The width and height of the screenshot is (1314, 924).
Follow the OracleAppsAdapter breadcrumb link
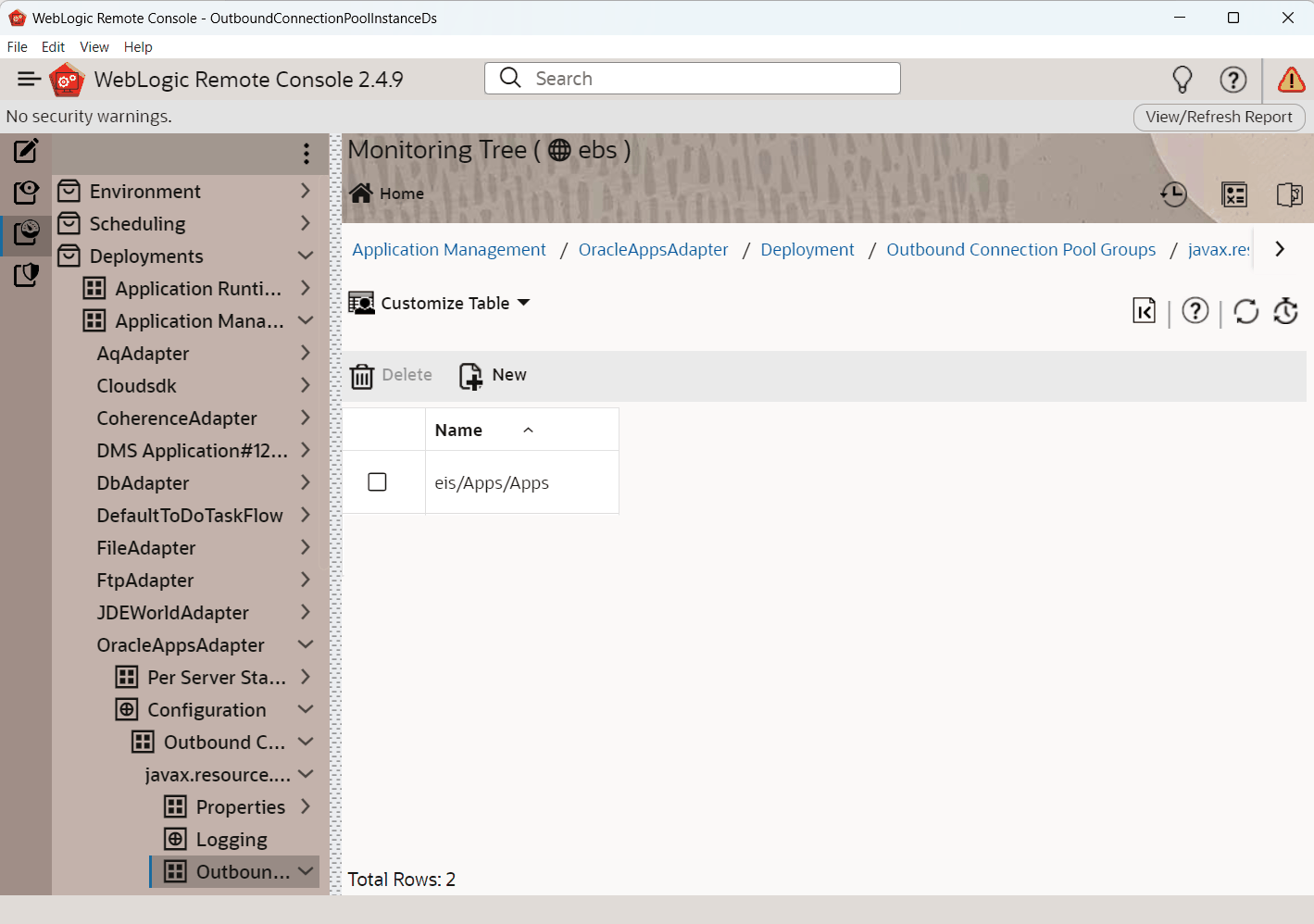653,250
